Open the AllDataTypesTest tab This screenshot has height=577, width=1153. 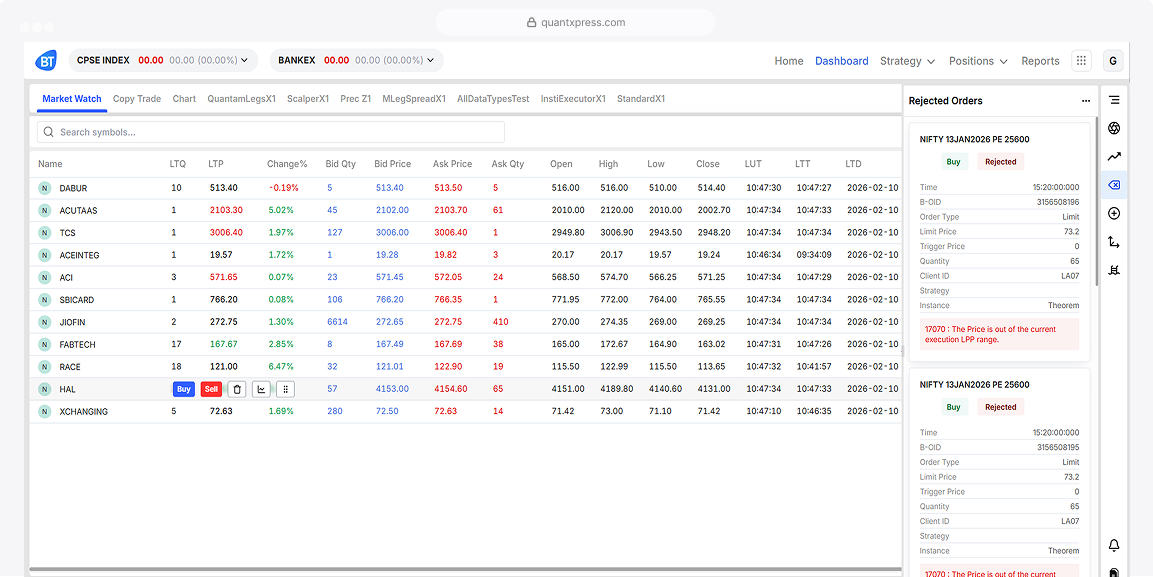[x=493, y=98]
